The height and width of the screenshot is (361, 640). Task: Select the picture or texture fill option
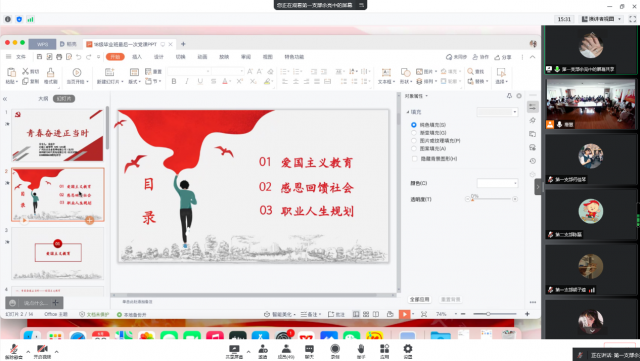tap(414, 140)
